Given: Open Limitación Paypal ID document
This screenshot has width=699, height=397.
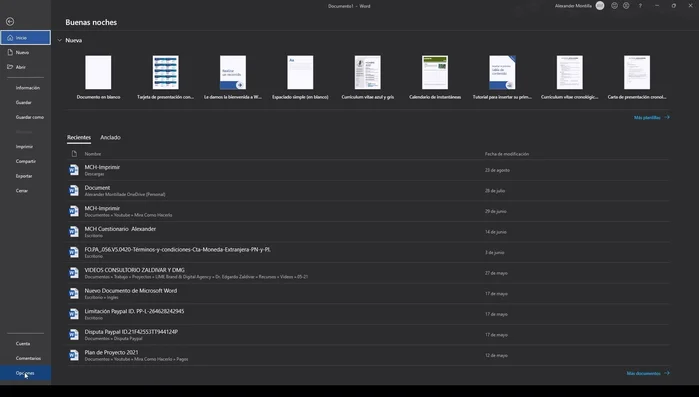Looking at the screenshot, I should 368,314.
